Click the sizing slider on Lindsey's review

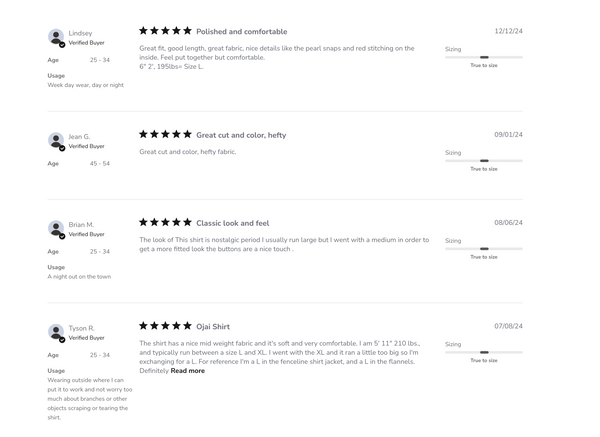484,58
